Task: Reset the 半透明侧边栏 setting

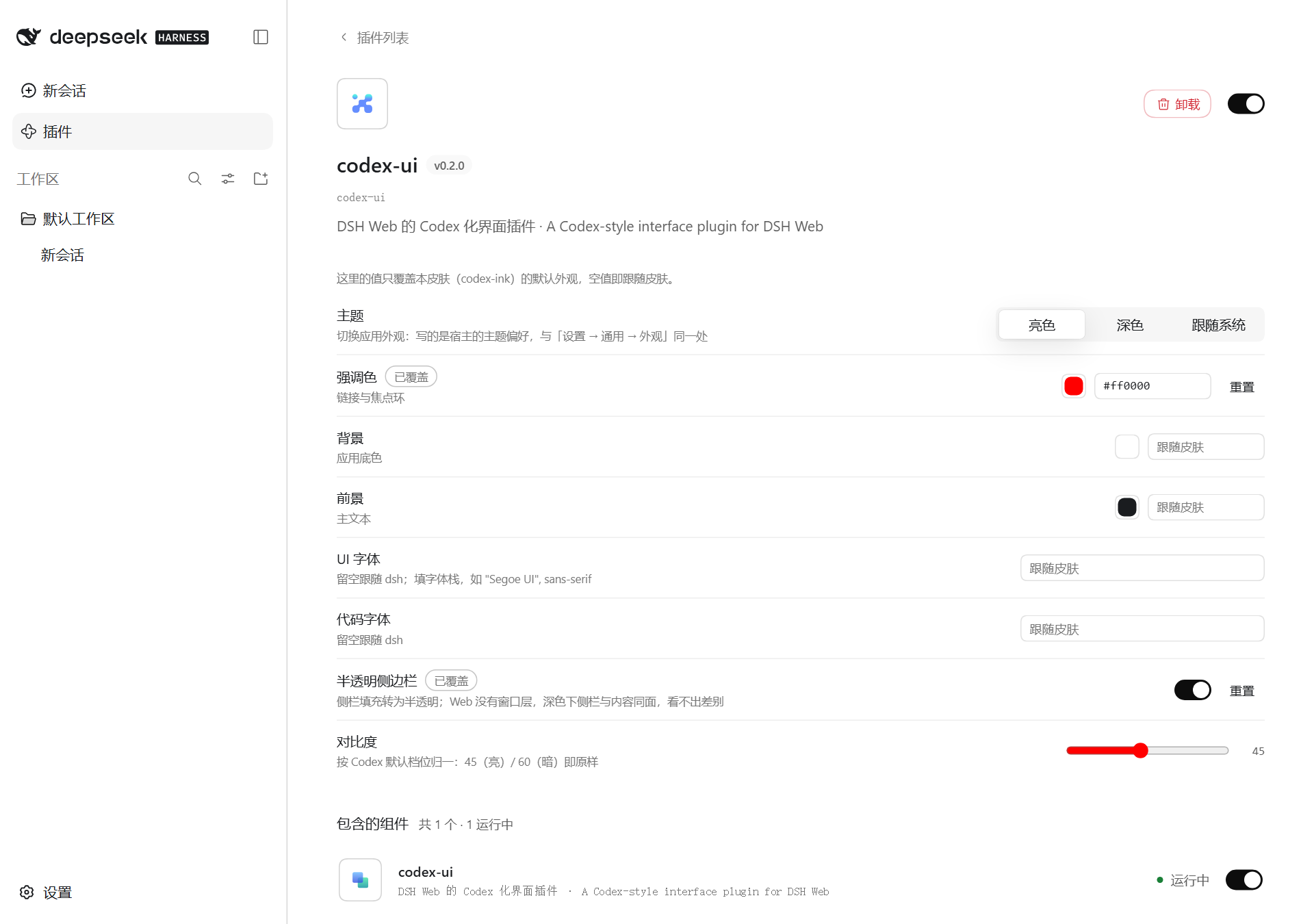Action: (x=1241, y=691)
